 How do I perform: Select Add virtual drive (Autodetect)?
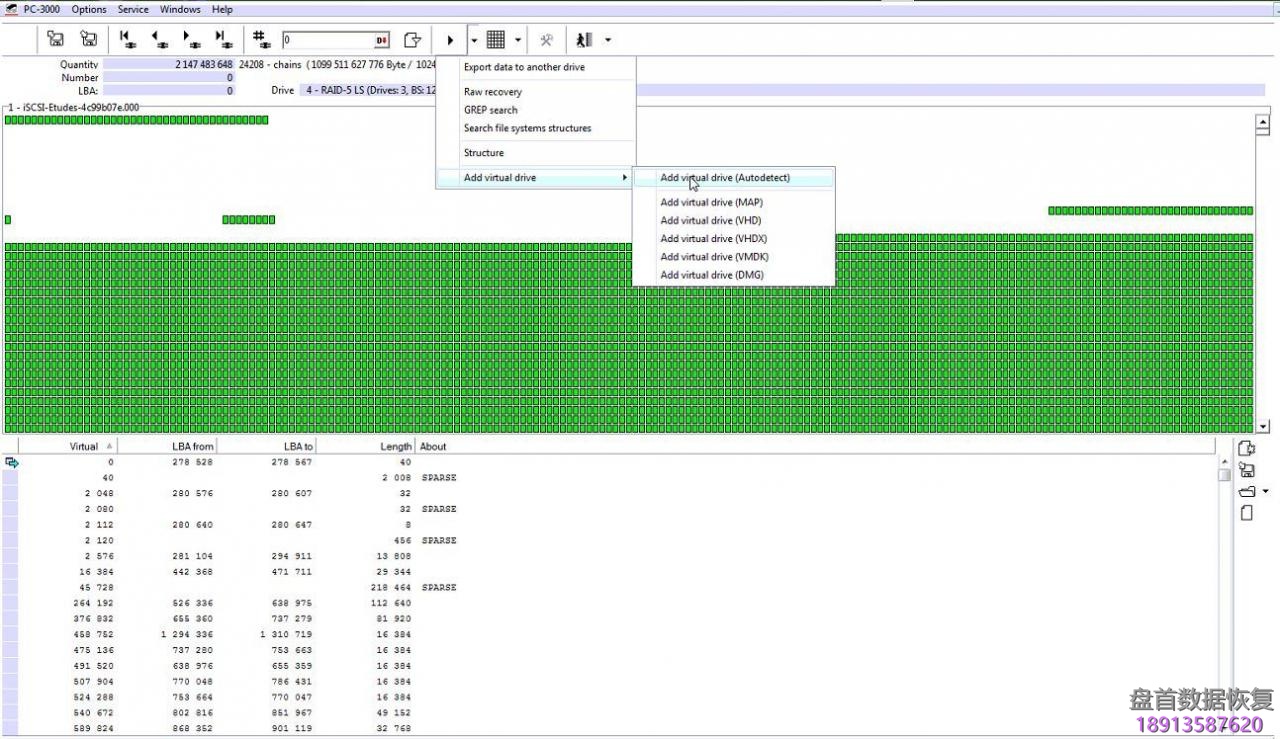click(725, 178)
